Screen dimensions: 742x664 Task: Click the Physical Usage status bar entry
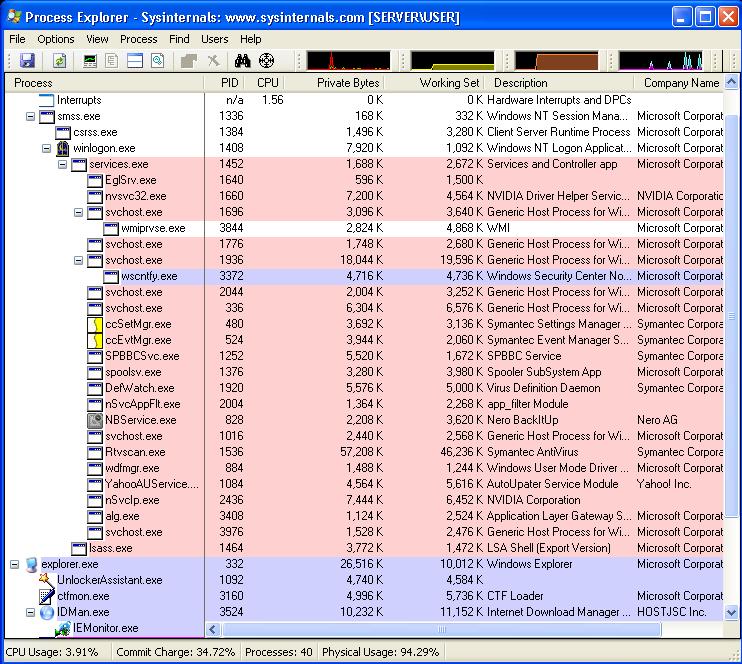click(x=380, y=652)
